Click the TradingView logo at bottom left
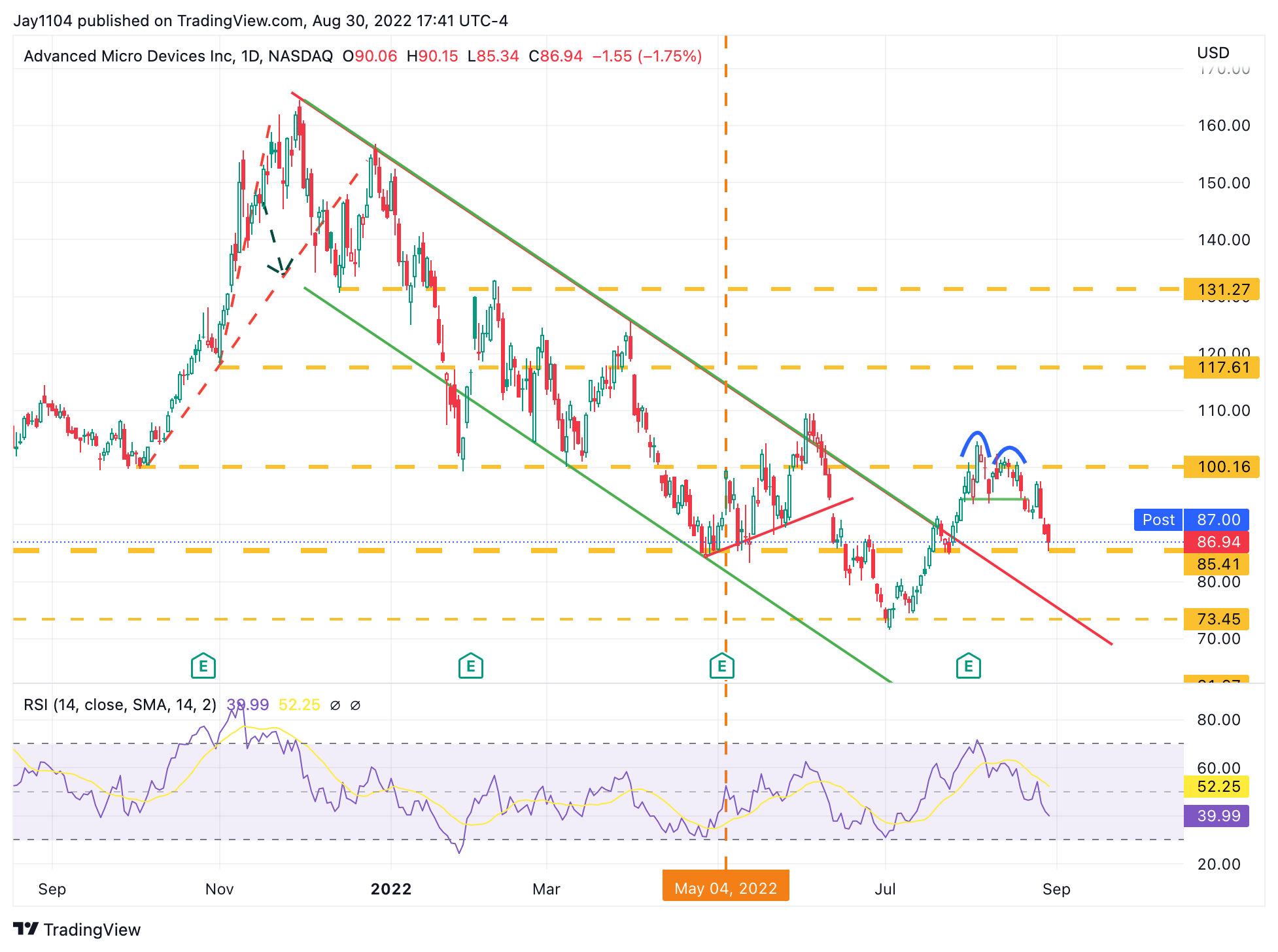 coord(77,929)
